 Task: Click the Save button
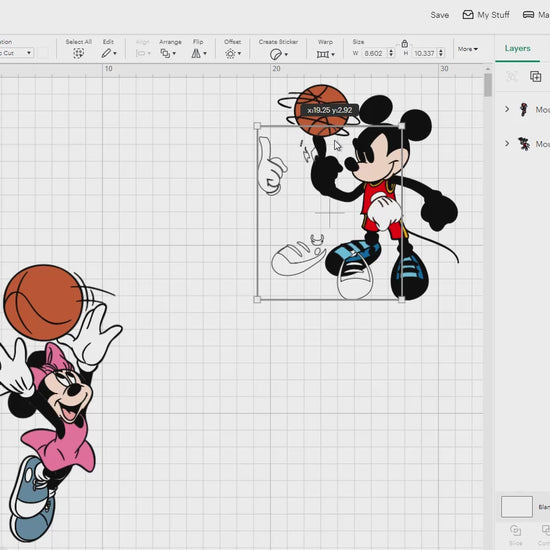pyautogui.click(x=440, y=15)
